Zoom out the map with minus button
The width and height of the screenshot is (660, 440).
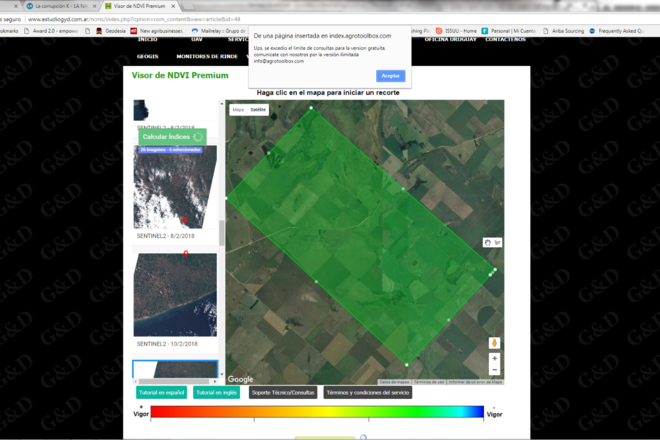[x=494, y=369]
